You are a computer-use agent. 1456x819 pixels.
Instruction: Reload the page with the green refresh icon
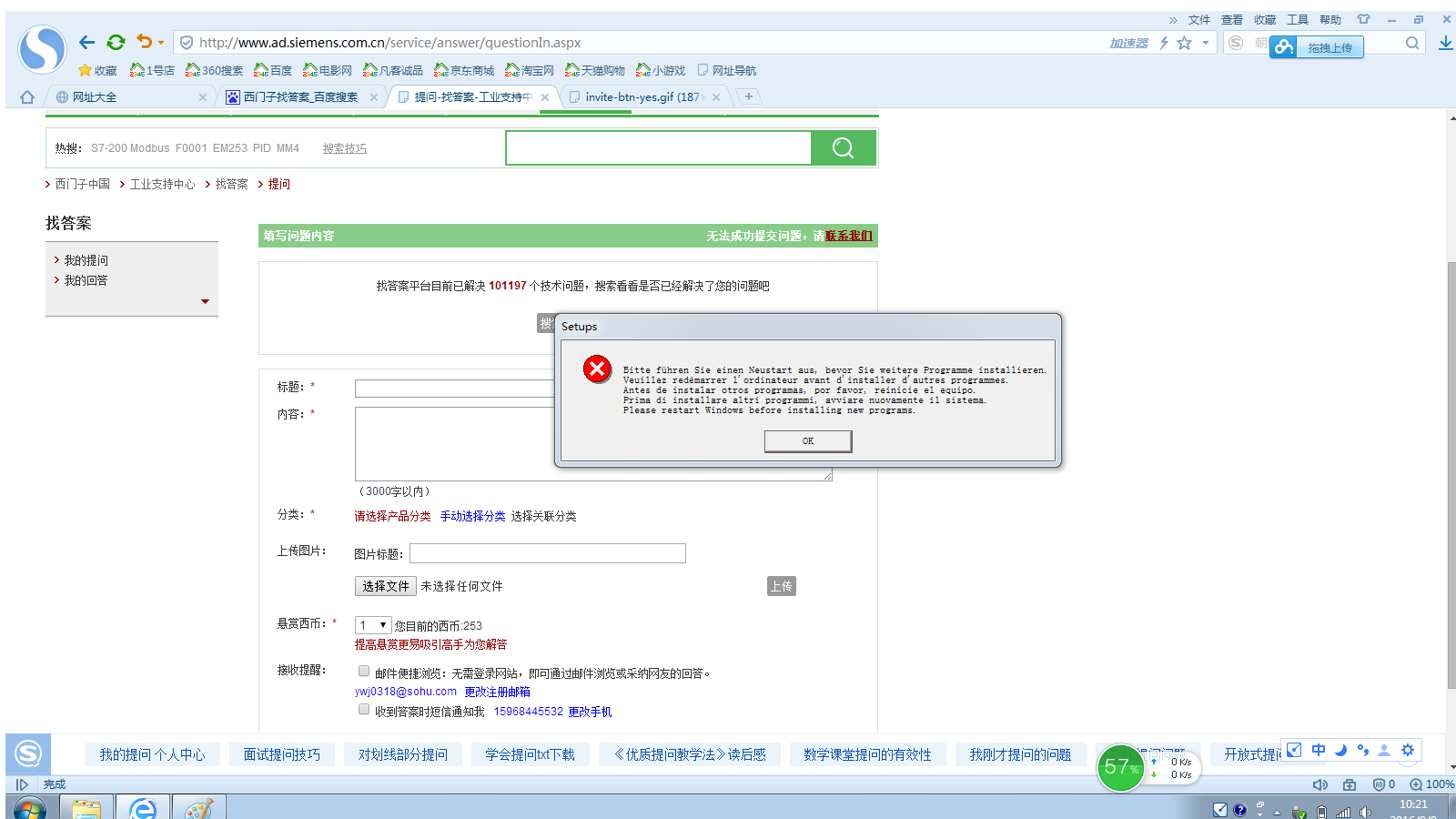[x=116, y=42]
